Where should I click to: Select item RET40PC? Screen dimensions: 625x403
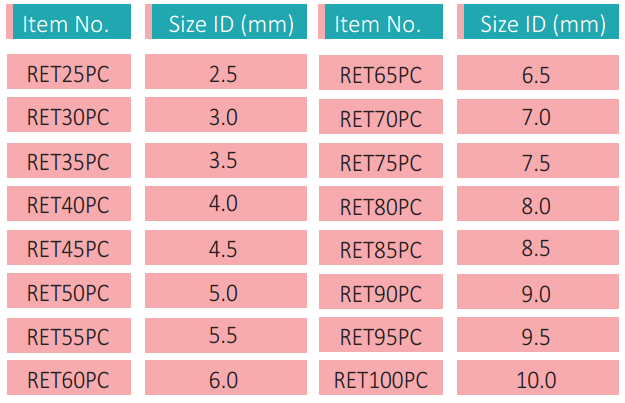point(68,205)
